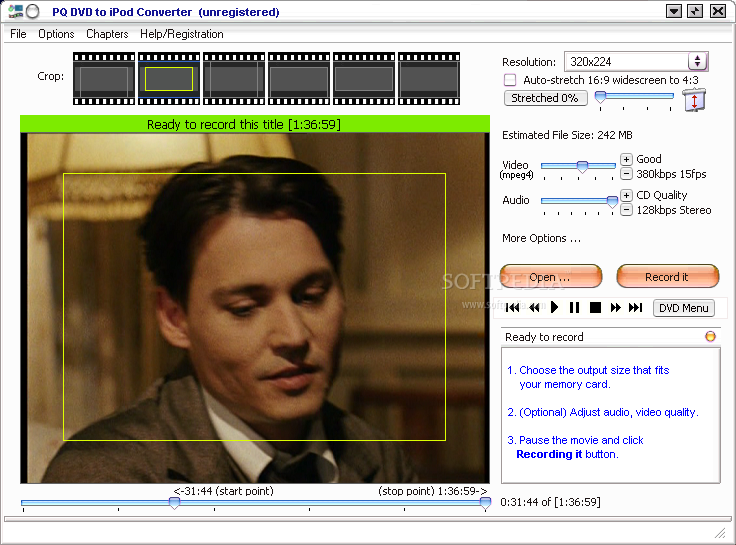Click the orange status indicator icon
This screenshot has height=545, width=736.
click(x=710, y=336)
